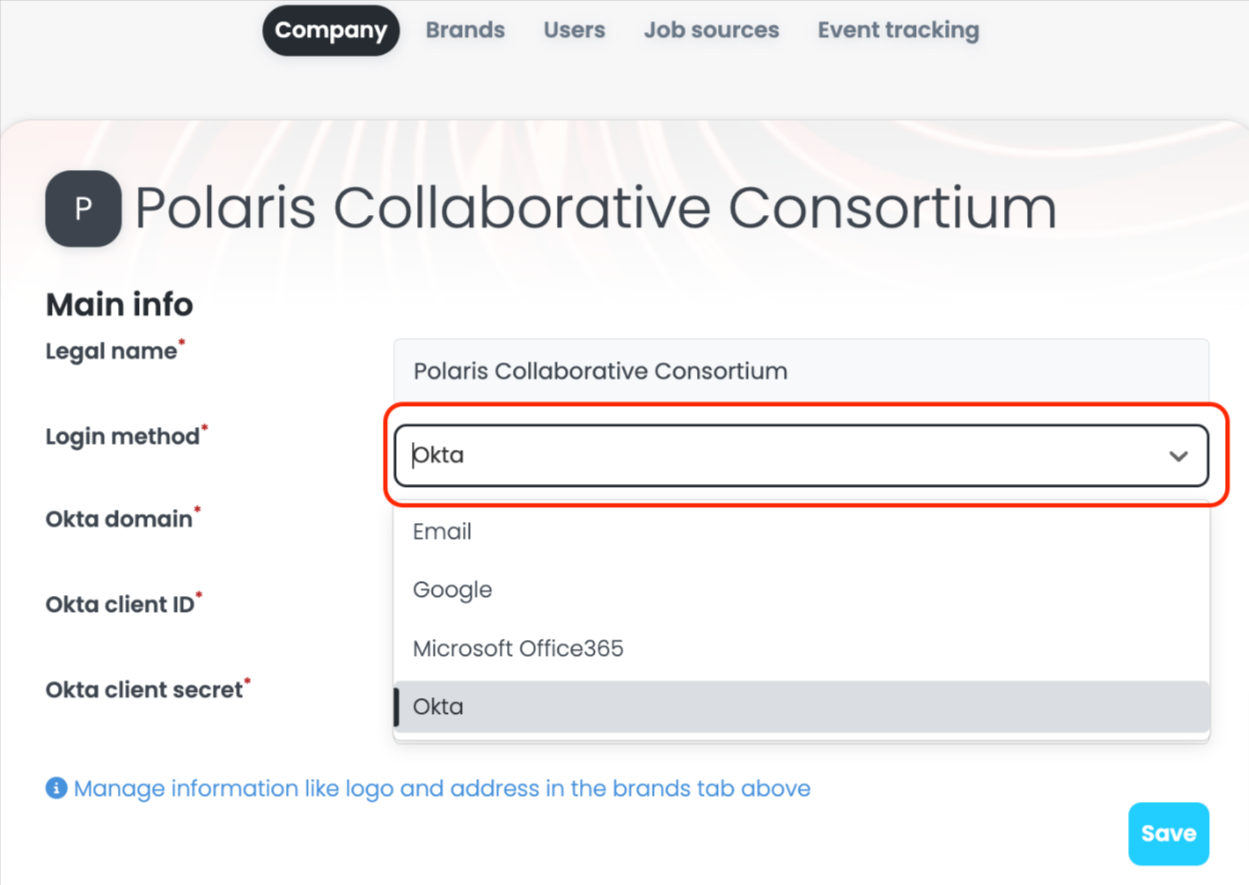Click the Okta client ID label

tap(119, 604)
